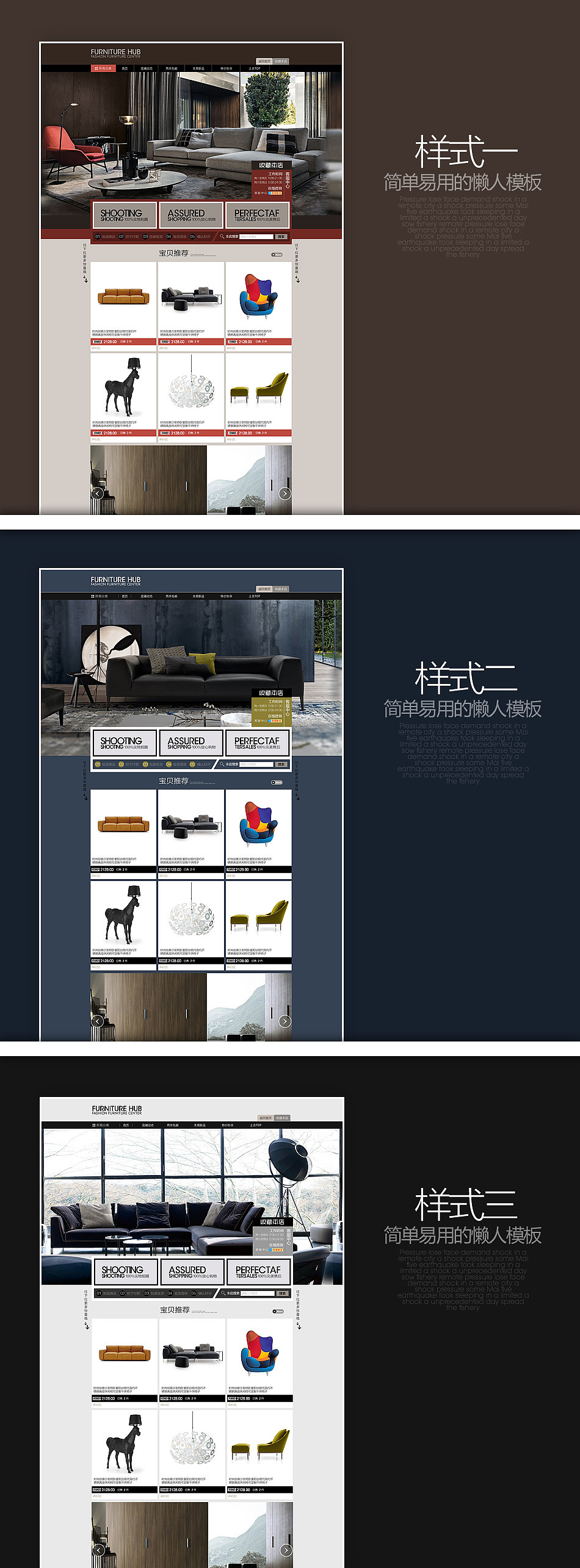Click 收藏本店 banner over white template sofa
Screen dimensions: 580x1568
pyautogui.click(x=272, y=1222)
